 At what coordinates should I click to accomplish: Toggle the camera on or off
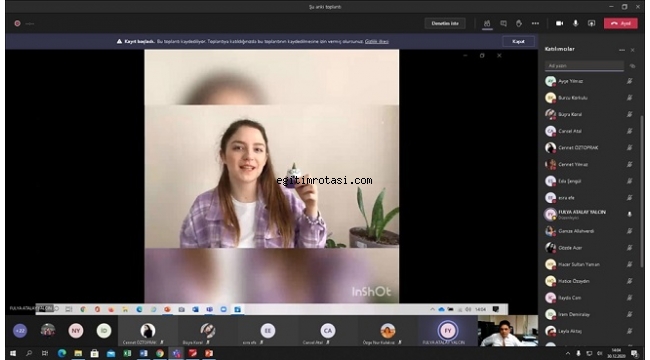pyautogui.click(x=559, y=24)
